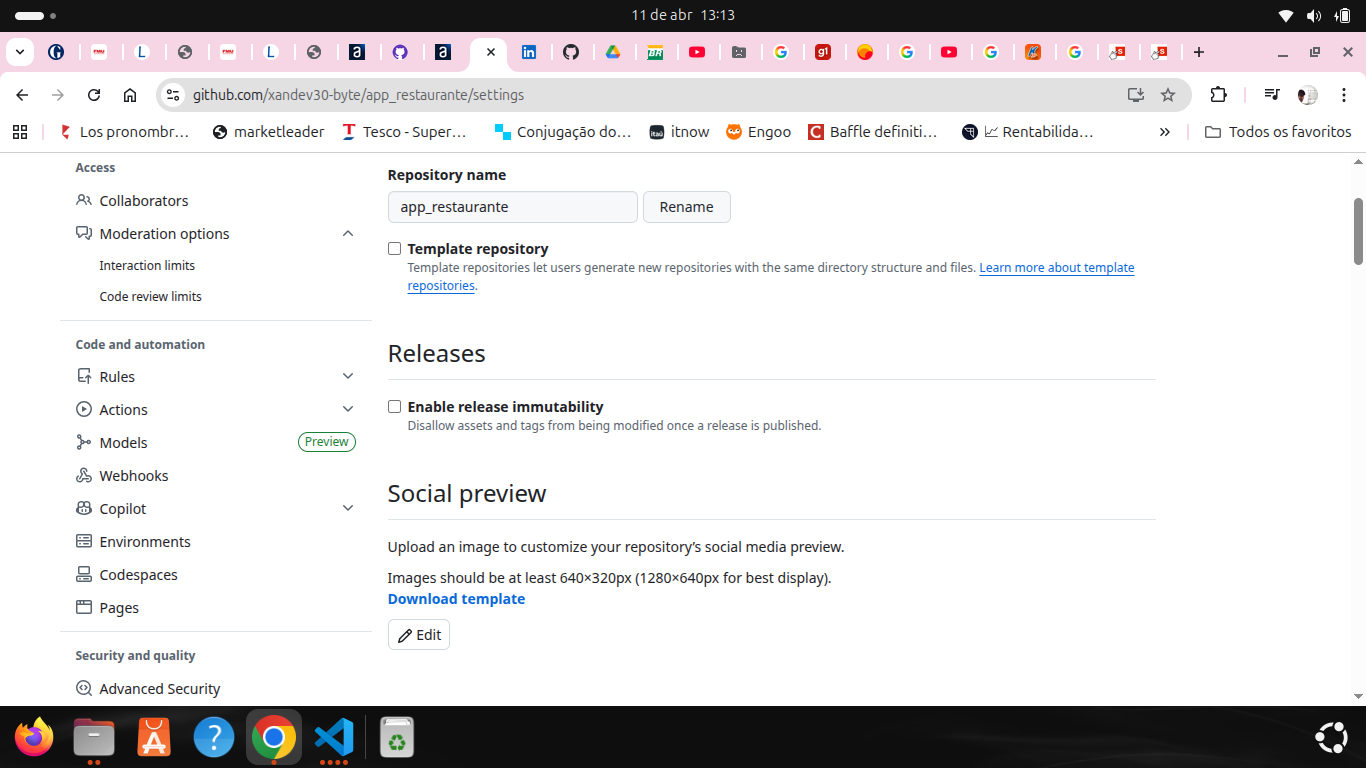Open the Baffle definition bookmark

[874, 132]
